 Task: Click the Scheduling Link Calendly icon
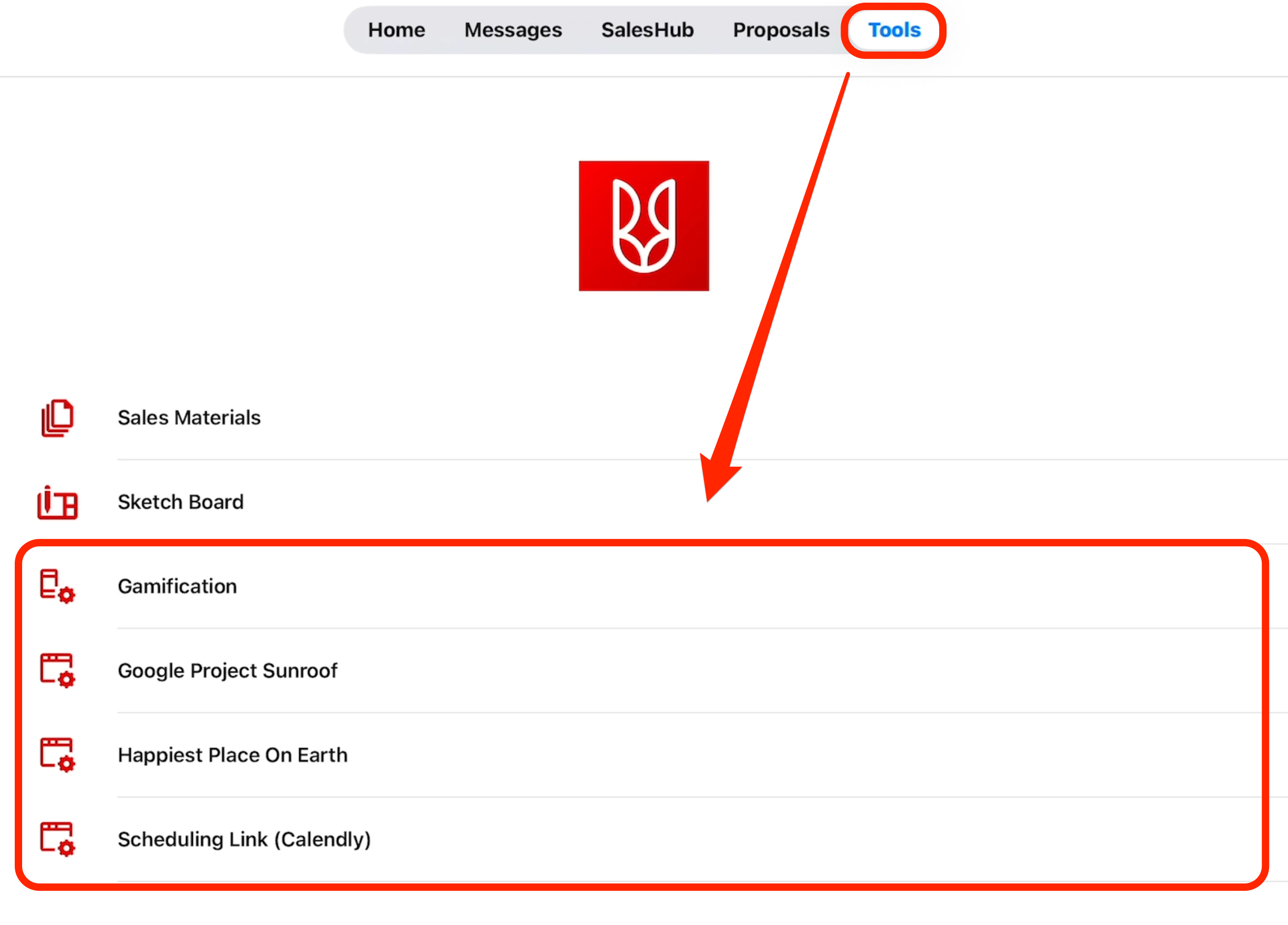tap(57, 839)
